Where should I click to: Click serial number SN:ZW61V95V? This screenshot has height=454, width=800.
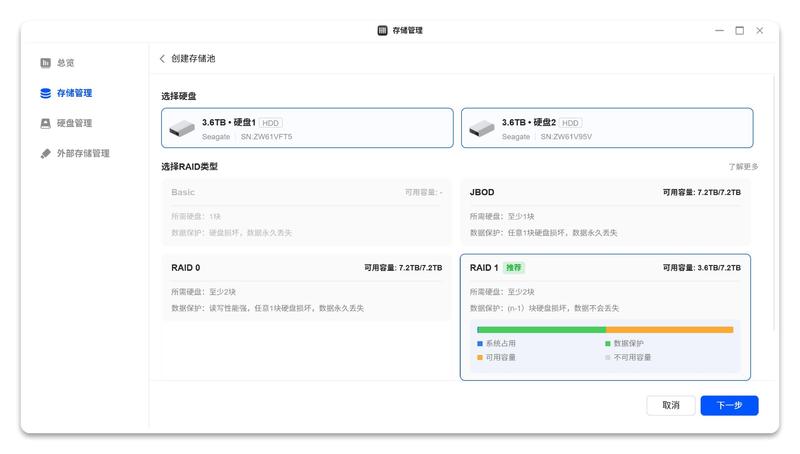pos(566,137)
